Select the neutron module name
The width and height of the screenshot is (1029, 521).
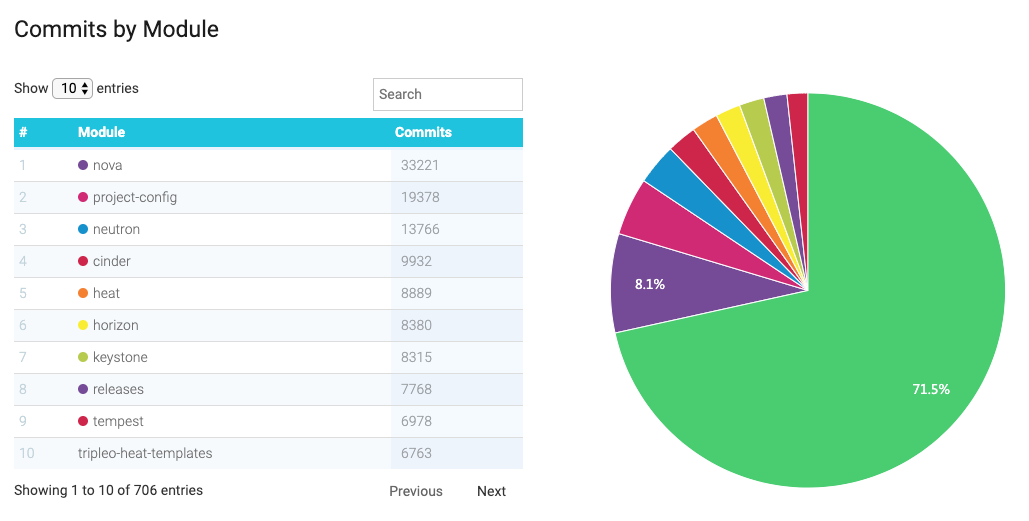pyautogui.click(x=116, y=230)
